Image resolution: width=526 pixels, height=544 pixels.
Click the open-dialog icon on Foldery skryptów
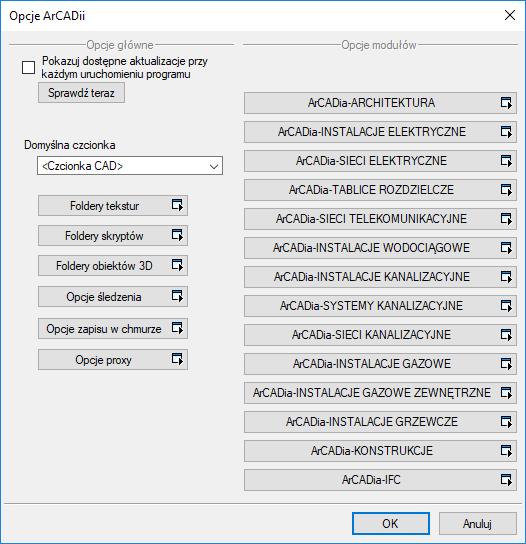(x=177, y=235)
